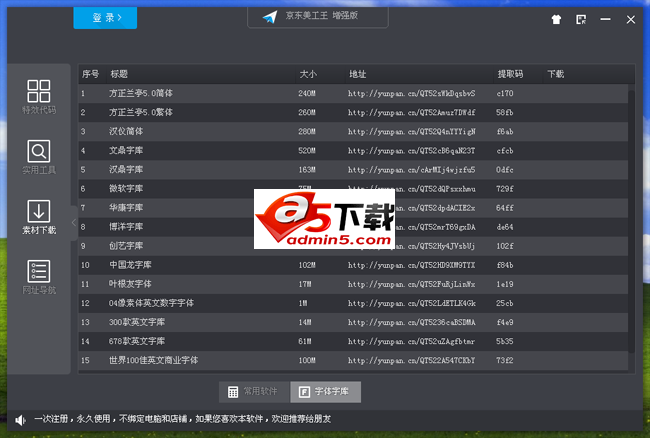Click the size value 163M
Viewport: 650px width, 438px height.
tap(307, 170)
